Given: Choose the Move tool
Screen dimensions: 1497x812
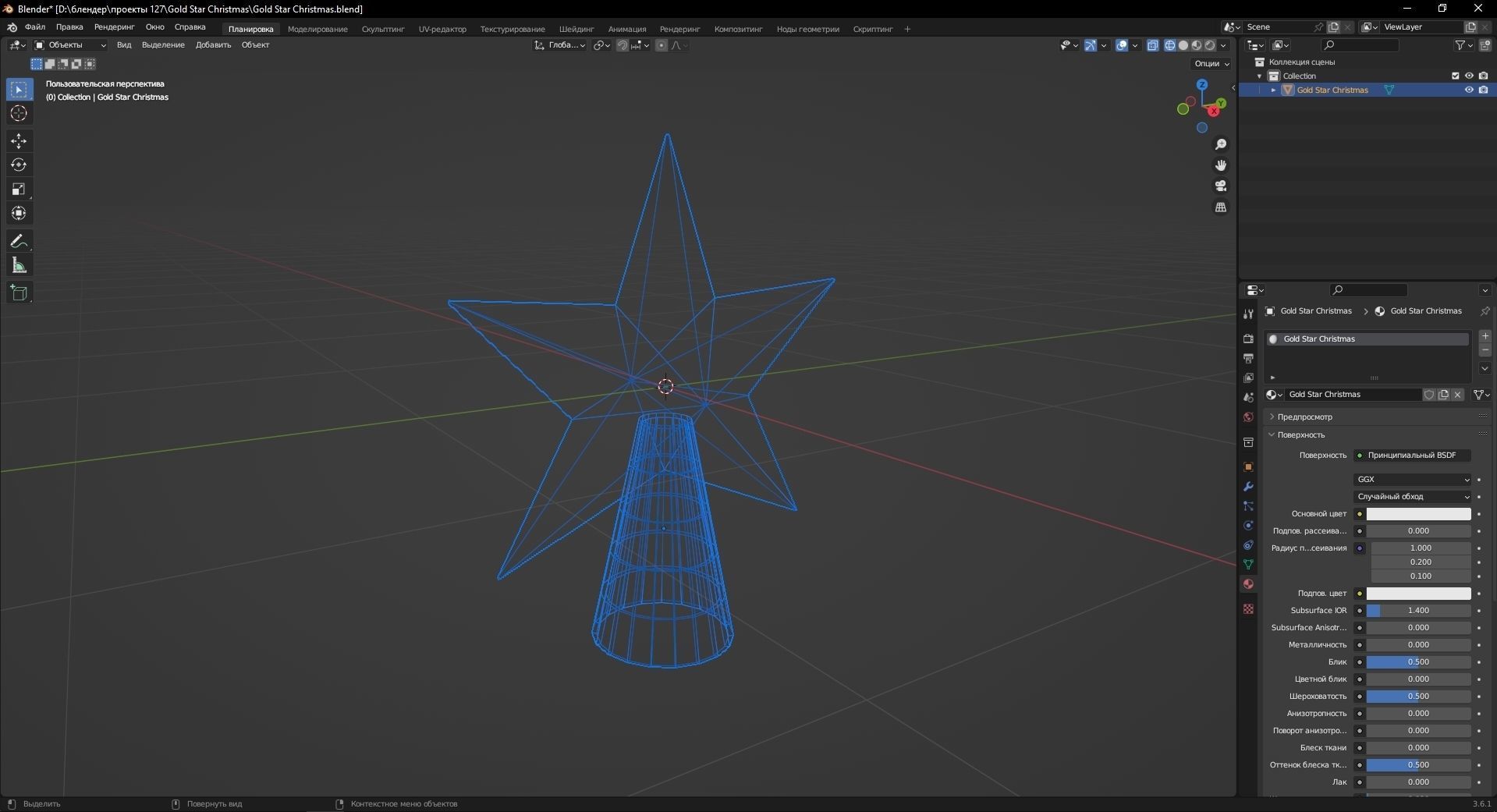Looking at the screenshot, I should pyautogui.click(x=19, y=141).
